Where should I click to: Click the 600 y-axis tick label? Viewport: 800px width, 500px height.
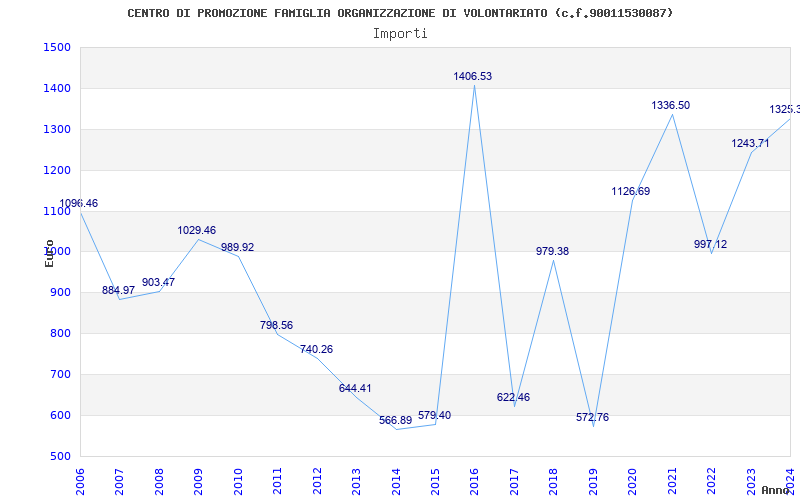click(x=60, y=415)
